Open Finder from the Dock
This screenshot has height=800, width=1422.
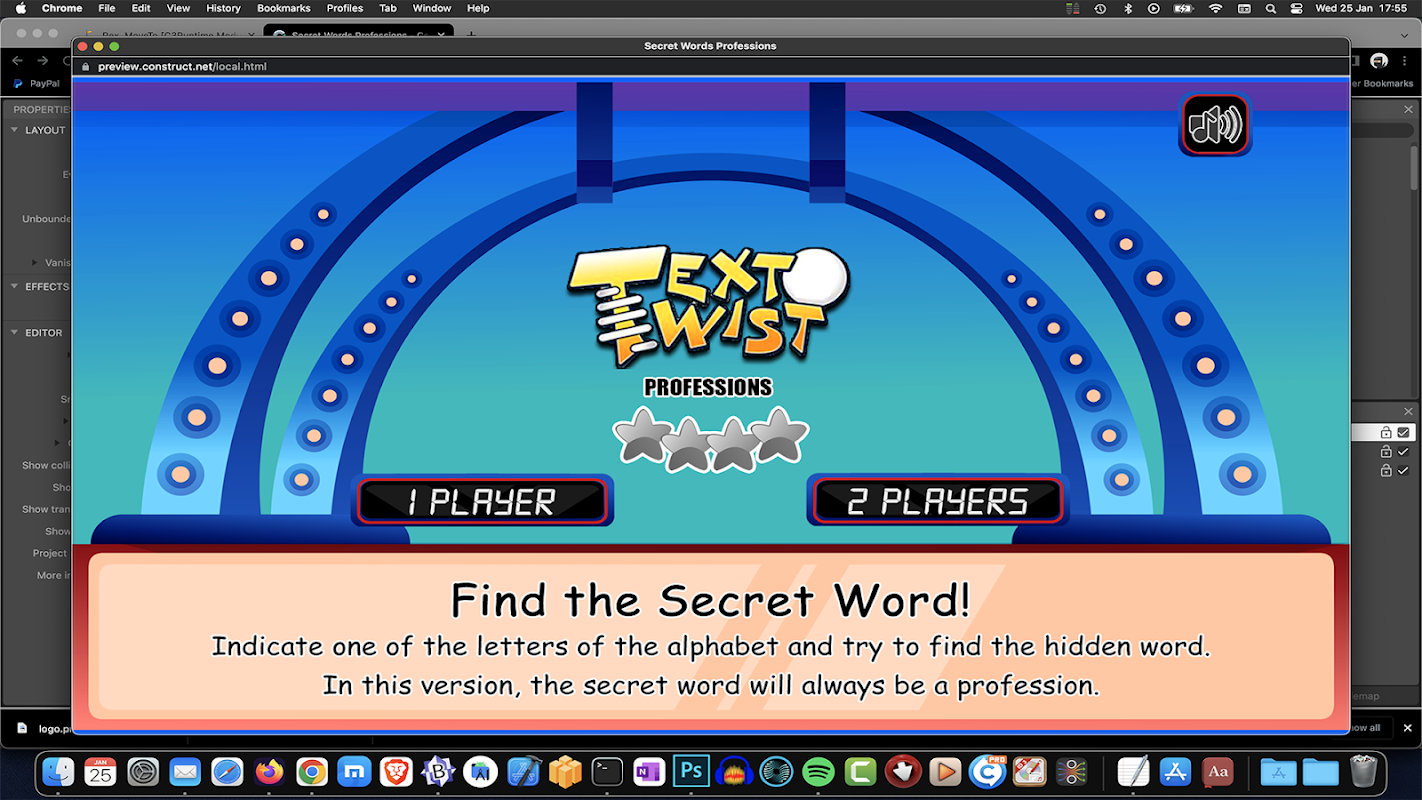60,771
